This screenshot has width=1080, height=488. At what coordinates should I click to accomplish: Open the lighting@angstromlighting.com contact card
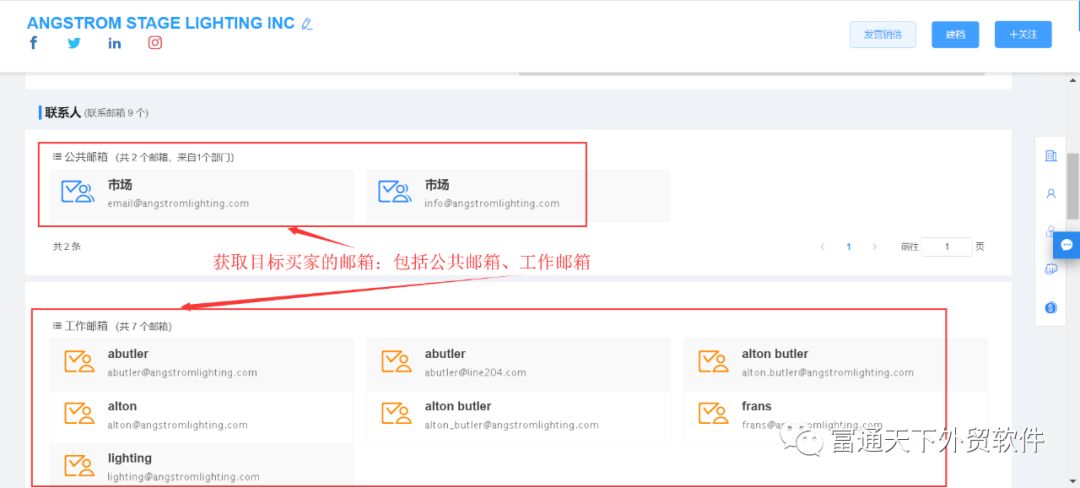point(202,465)
